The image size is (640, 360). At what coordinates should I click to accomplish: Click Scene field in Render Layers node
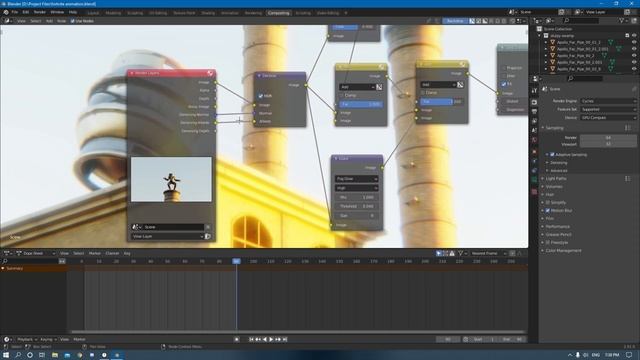(173, 227)
